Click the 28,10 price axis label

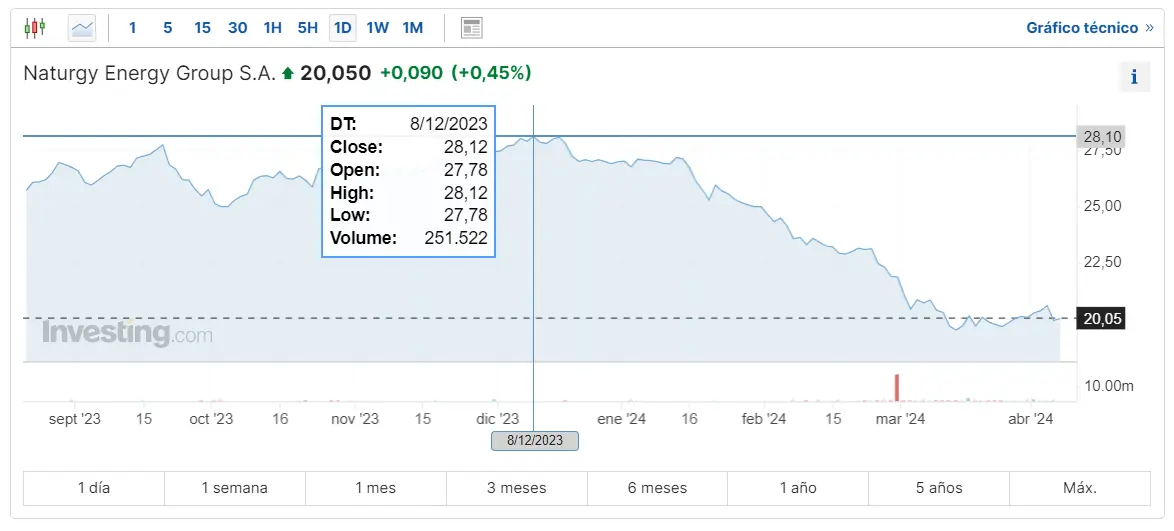pos(1100,137)
